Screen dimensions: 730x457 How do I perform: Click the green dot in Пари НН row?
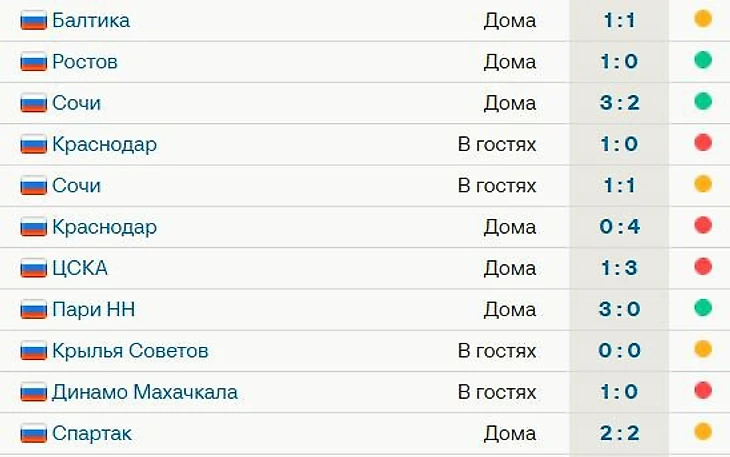[x=703, y=308]
